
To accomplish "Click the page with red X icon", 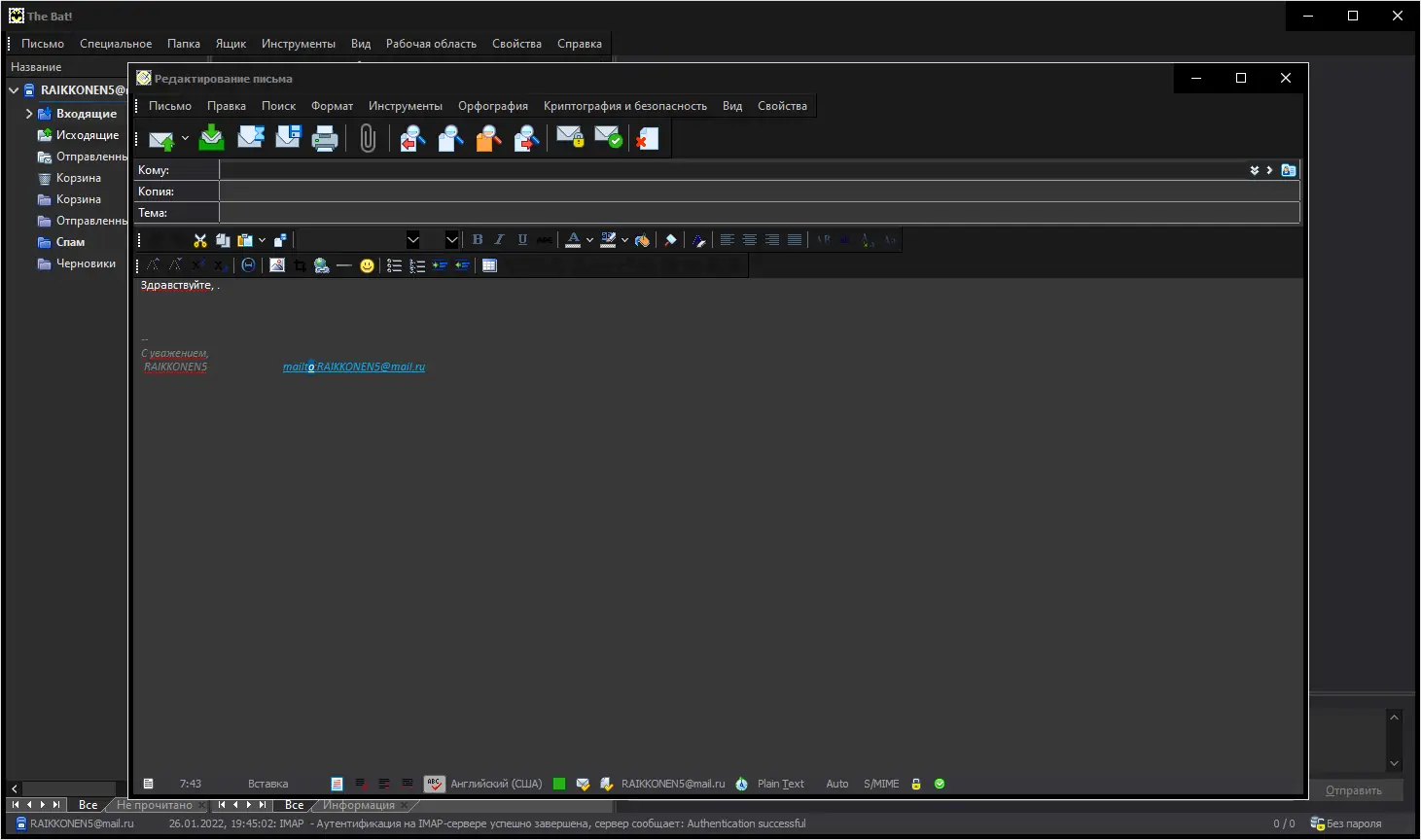I will 647,139.
